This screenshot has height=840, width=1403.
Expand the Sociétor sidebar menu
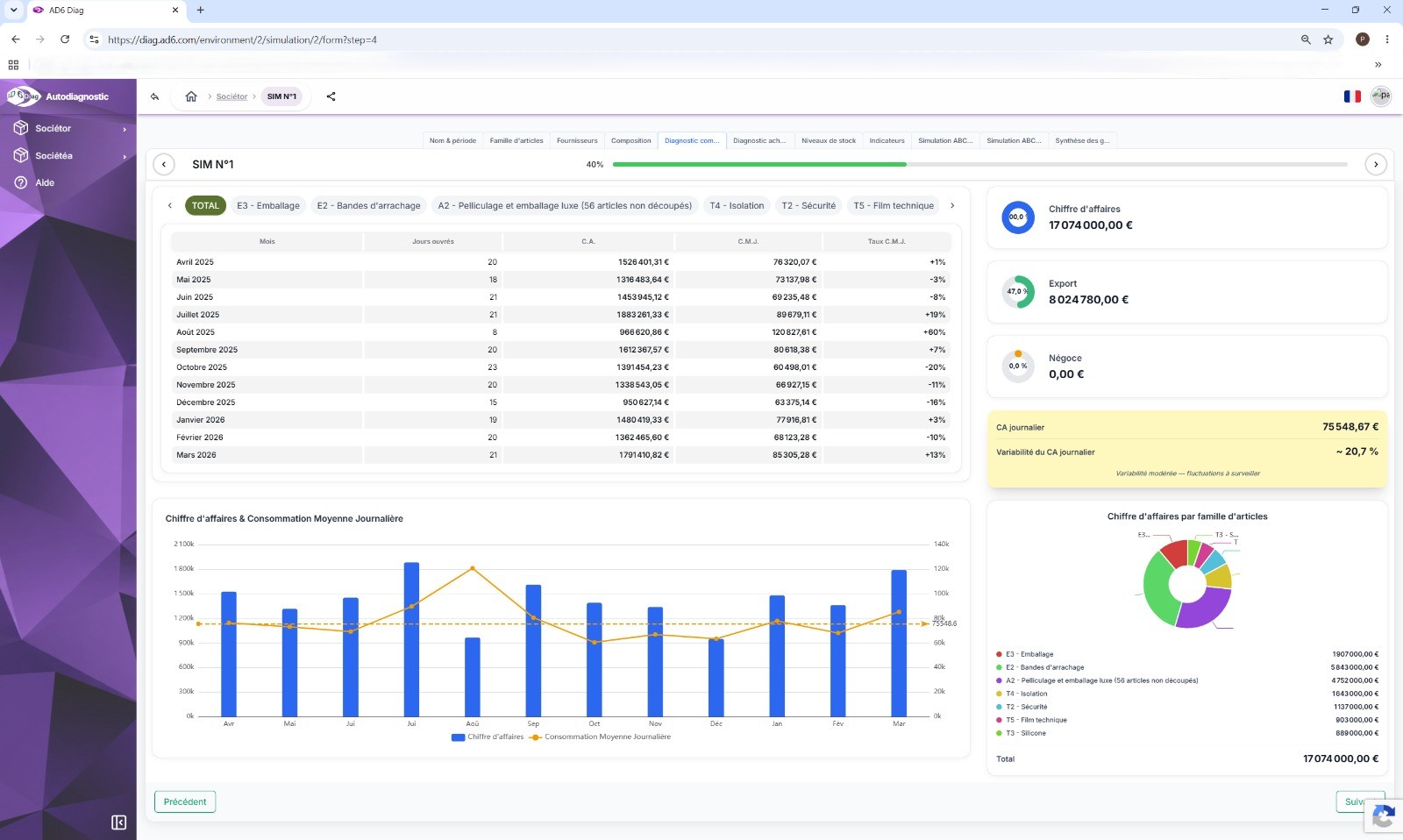click(x=68, y=129)
